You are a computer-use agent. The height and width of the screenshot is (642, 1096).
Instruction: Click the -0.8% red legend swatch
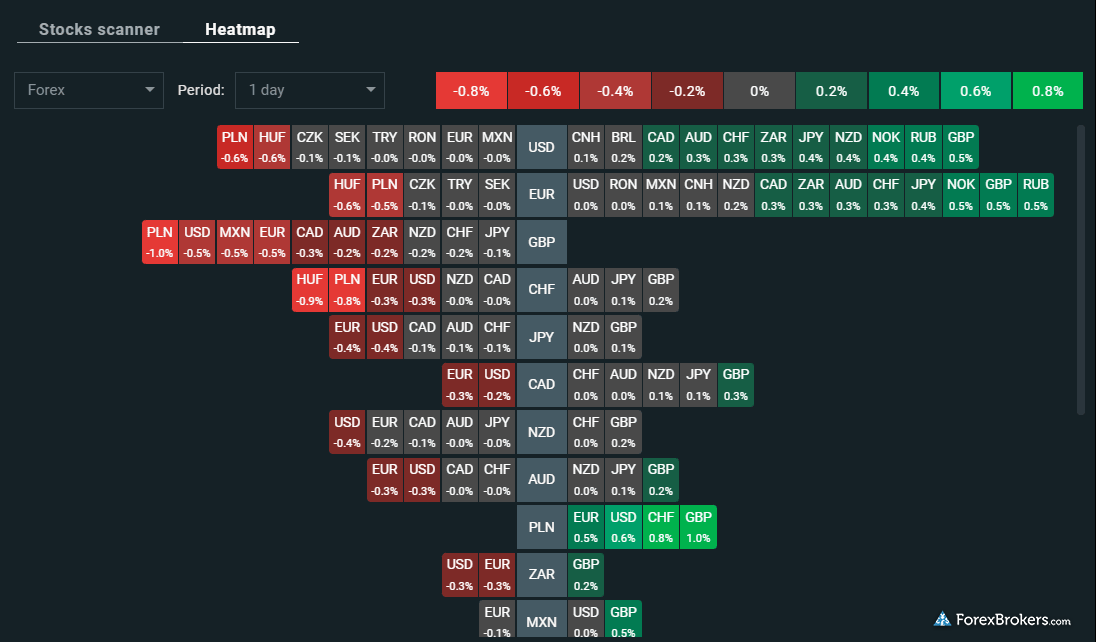coord(471,91)
